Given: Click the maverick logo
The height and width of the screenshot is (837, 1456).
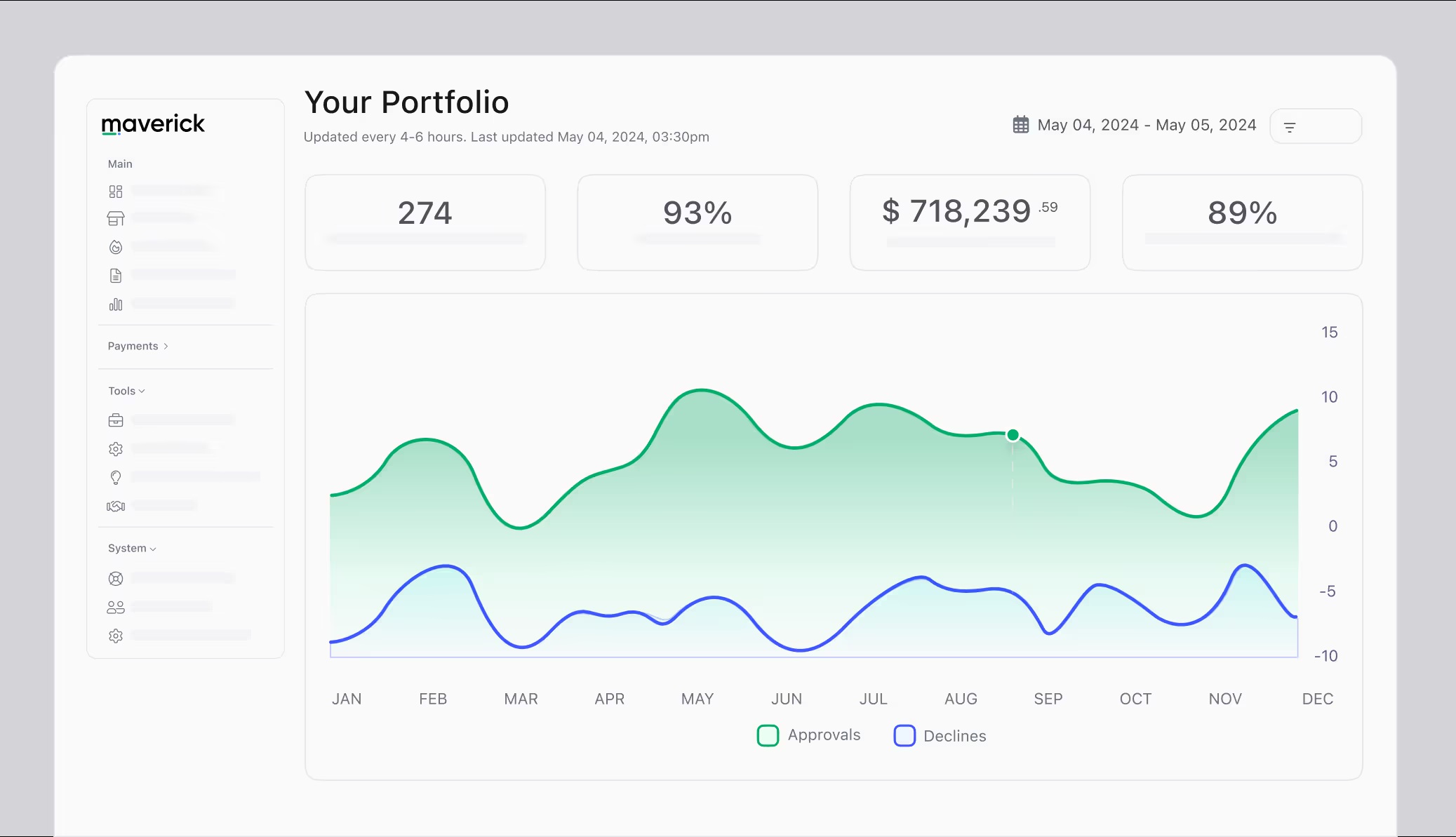Looking at the screenshot, I should tap(153, 124).
